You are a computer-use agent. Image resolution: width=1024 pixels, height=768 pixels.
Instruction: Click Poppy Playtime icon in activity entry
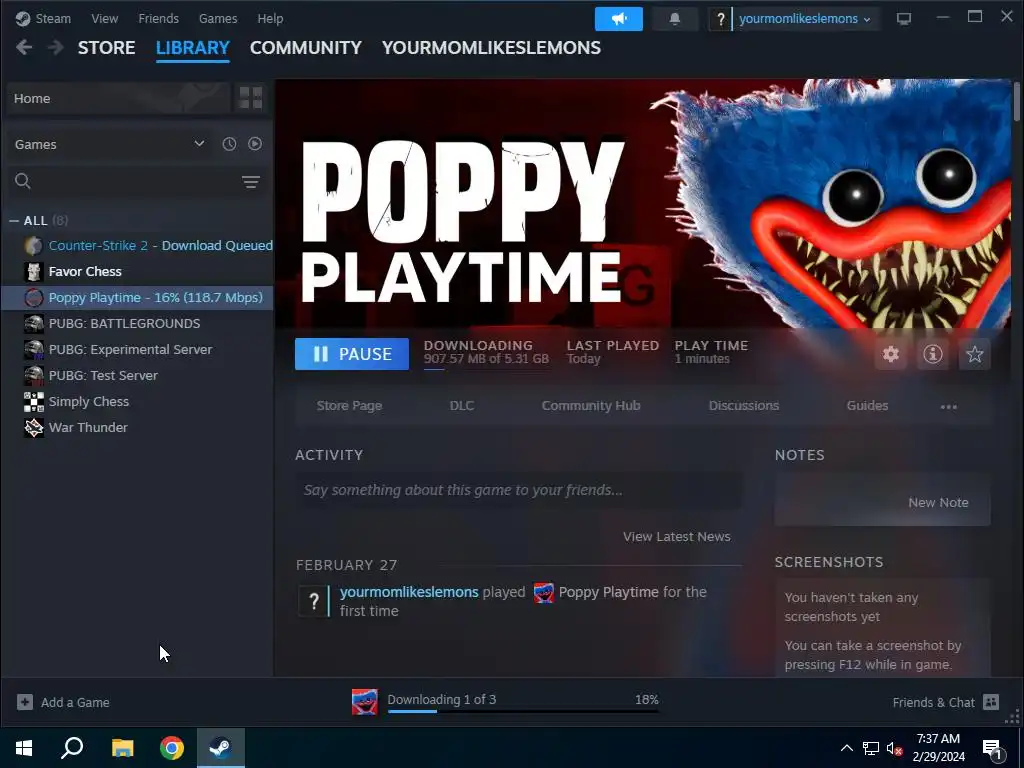(544, 592)
